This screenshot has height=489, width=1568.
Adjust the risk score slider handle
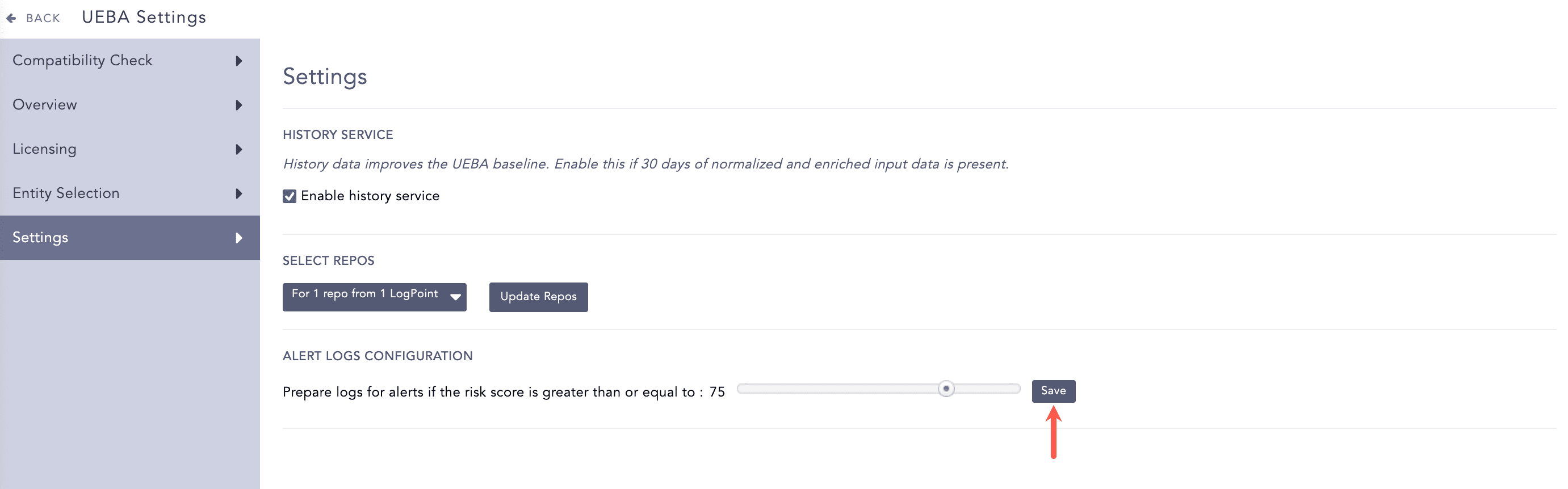pyautogui.click(x=946, y=389)
